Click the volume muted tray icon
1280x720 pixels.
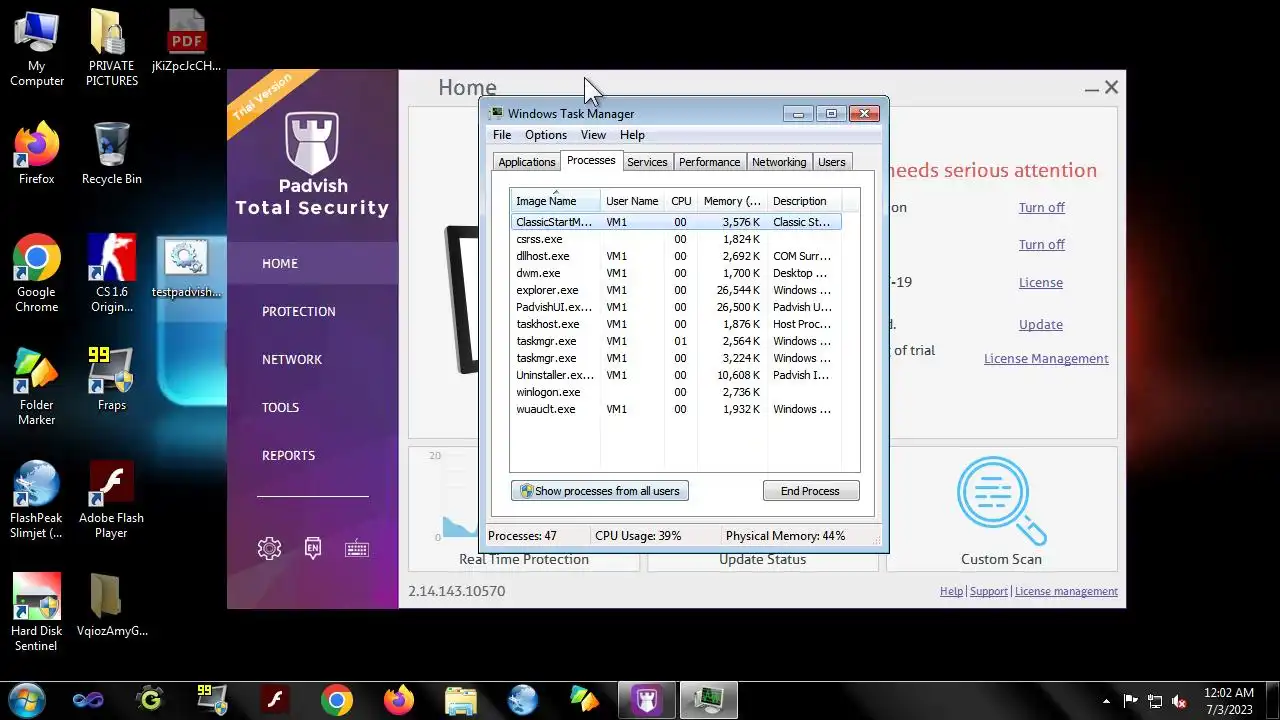1179,701
